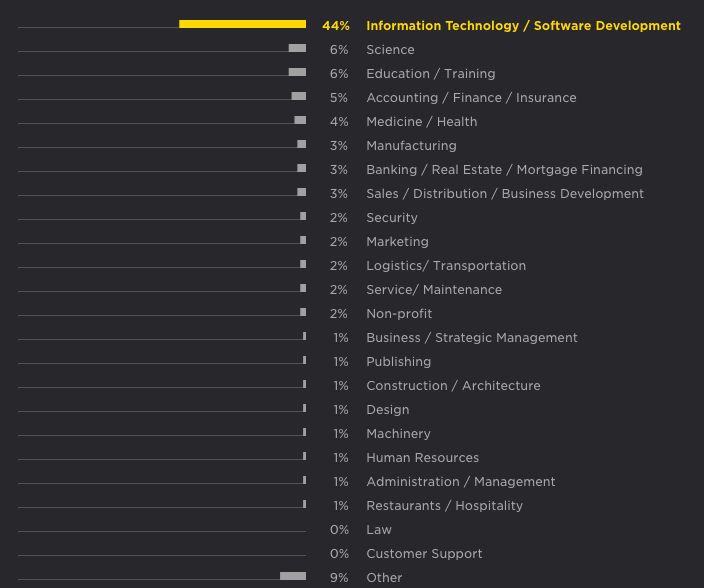
Task: Click the 44% percentage value
Action: pyautogui.click(x=336, y=26)
